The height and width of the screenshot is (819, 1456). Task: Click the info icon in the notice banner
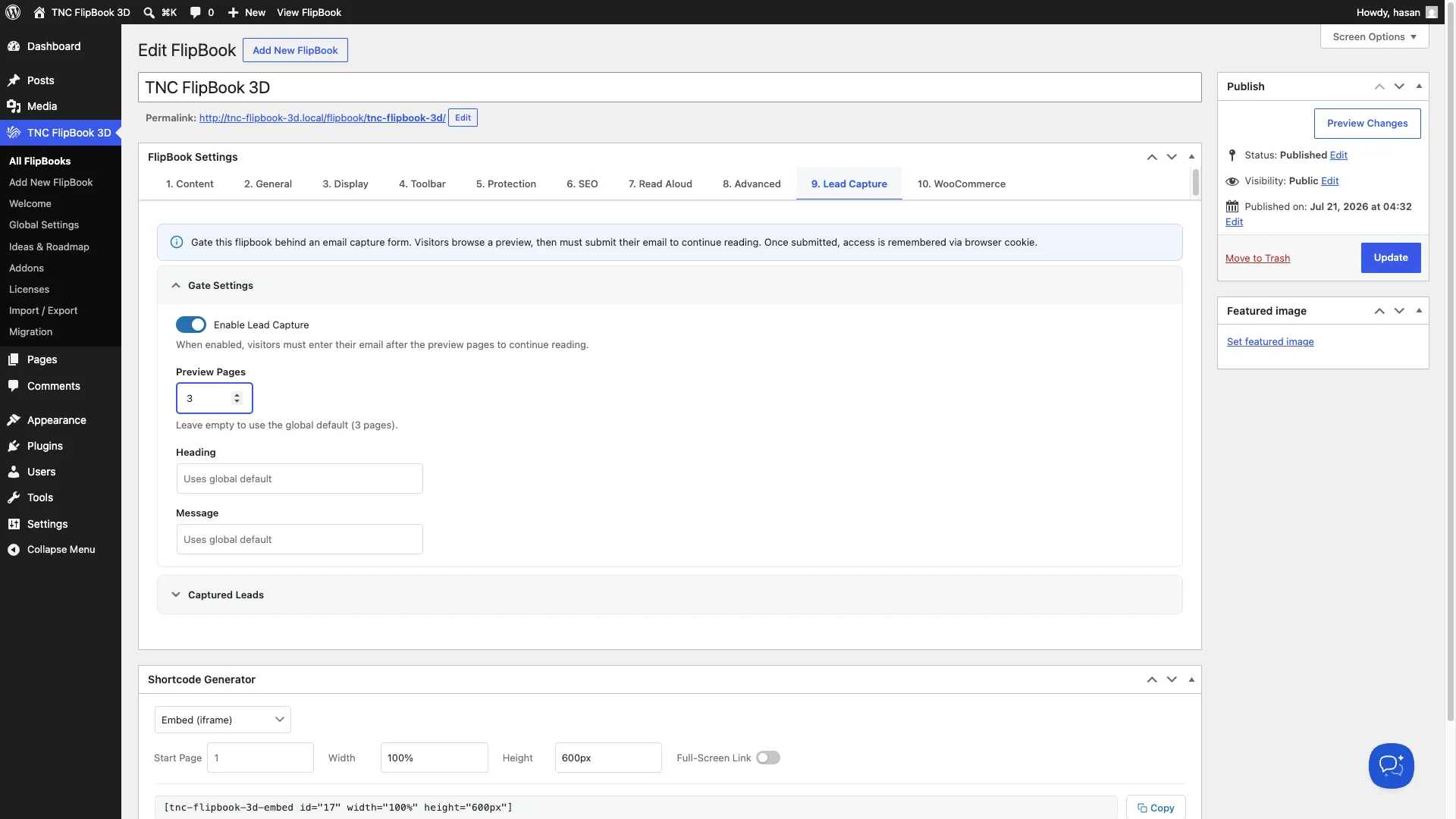[x=177, y=242]
